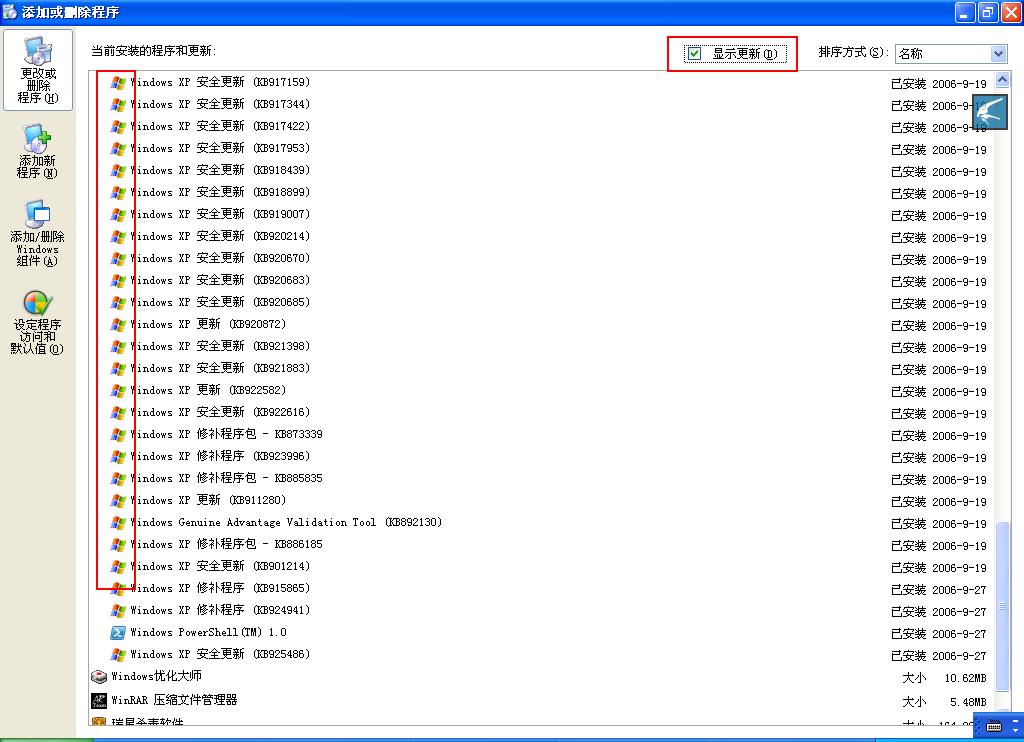Click the title bar program icon

click(x=10, y=12)
